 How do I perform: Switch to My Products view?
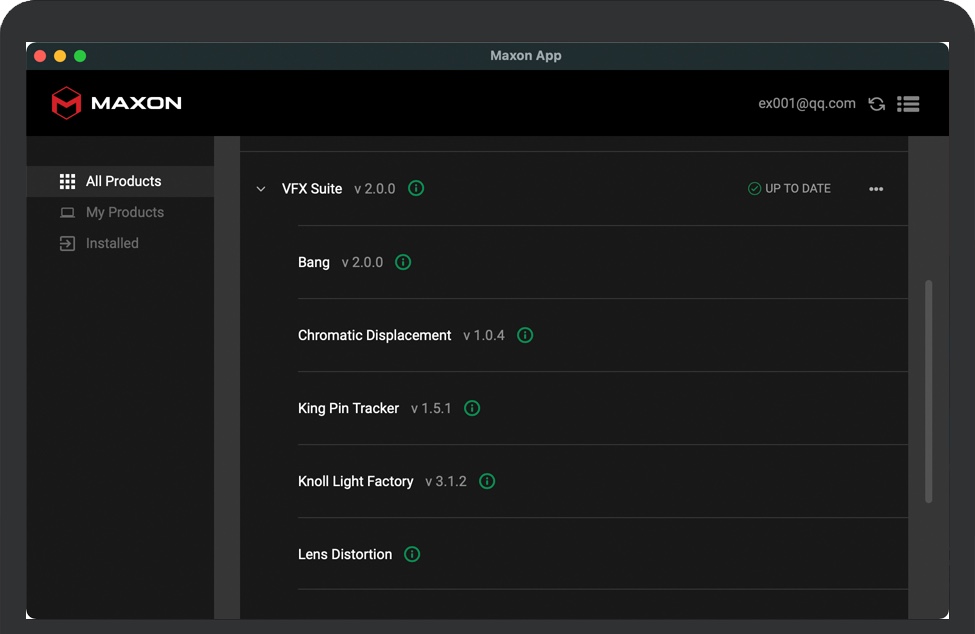click(124, 212)
